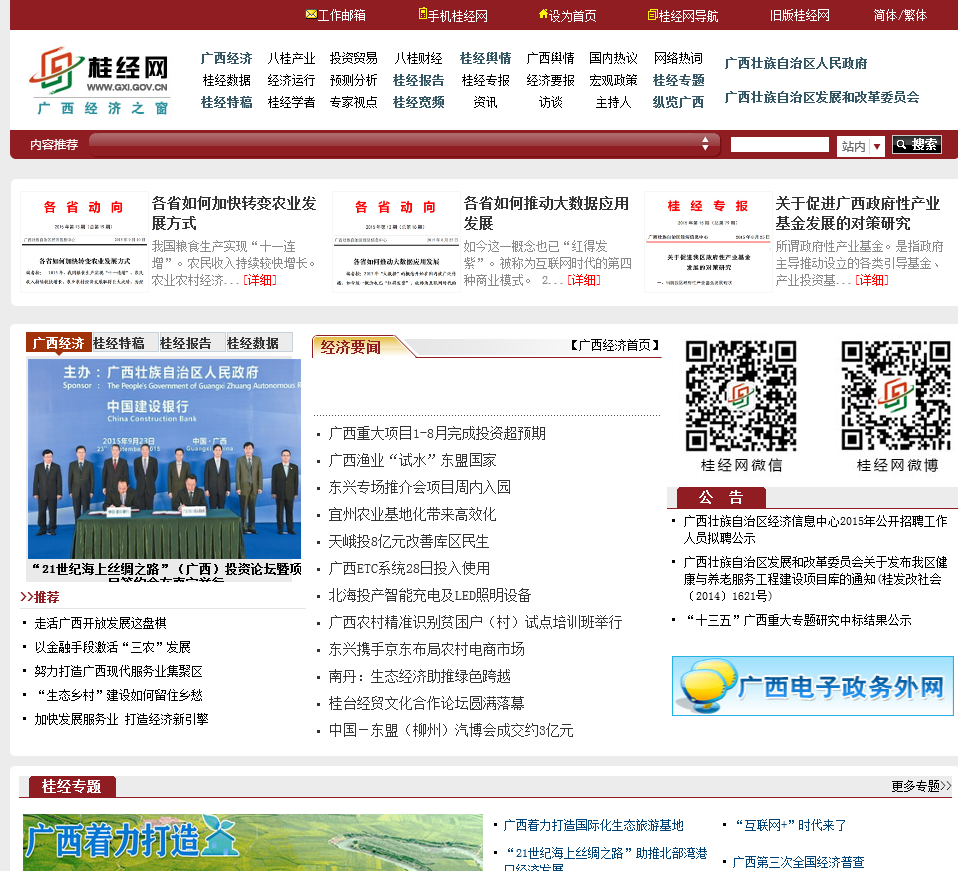Click 更多专题>> link
The height and width of the screenshot is (871, 958).
(921, 786)
